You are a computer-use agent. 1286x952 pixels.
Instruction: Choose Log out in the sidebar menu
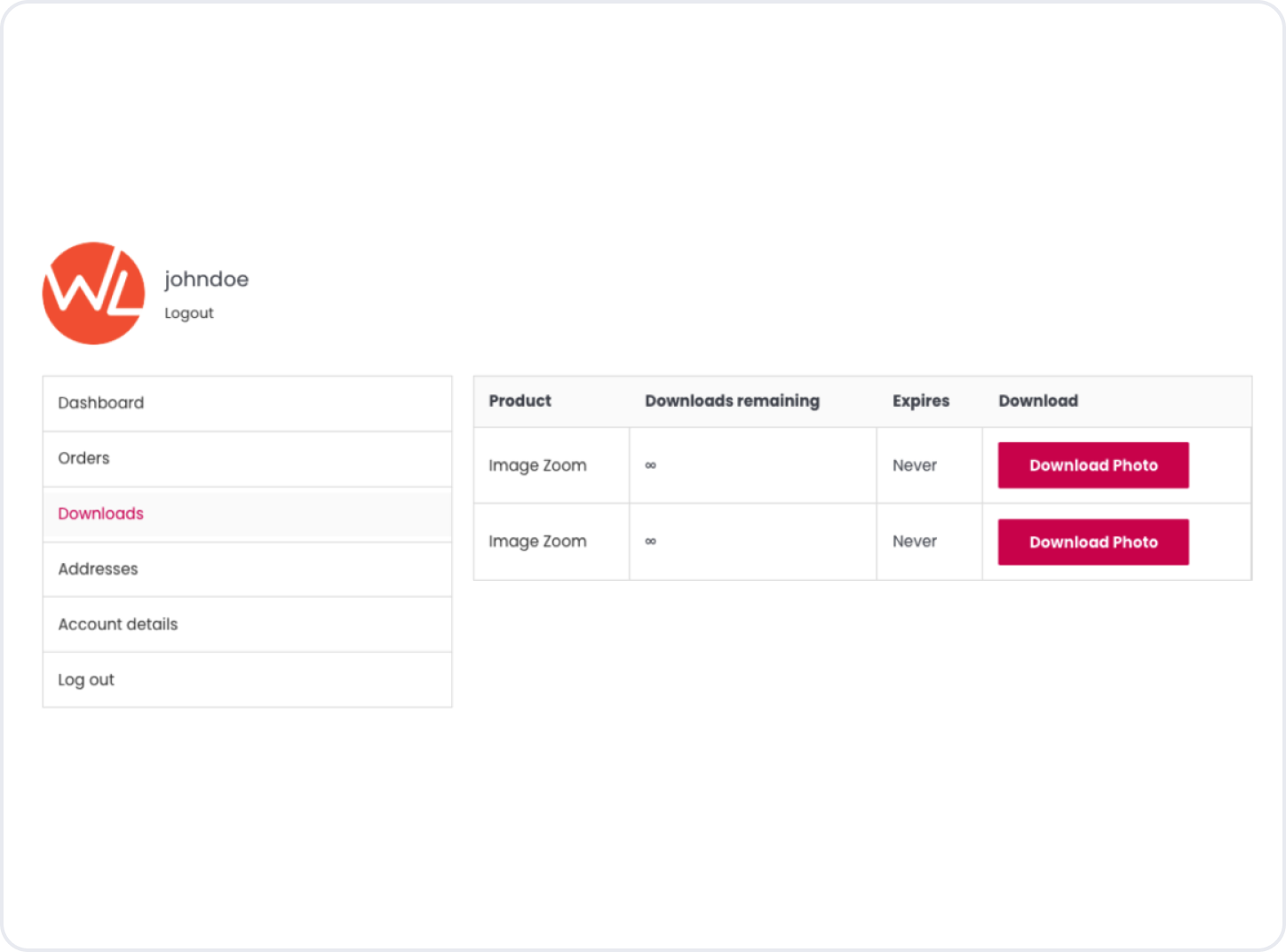click(x=86, y=679)
